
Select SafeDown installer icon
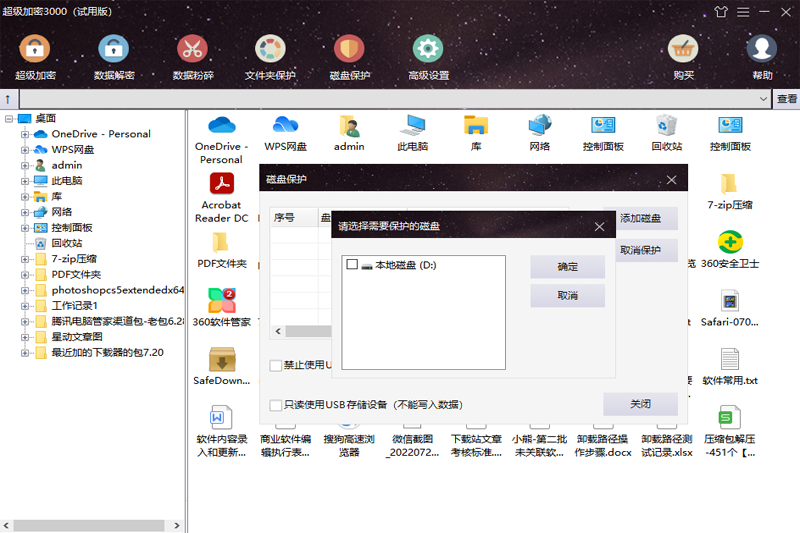(221, 366)
